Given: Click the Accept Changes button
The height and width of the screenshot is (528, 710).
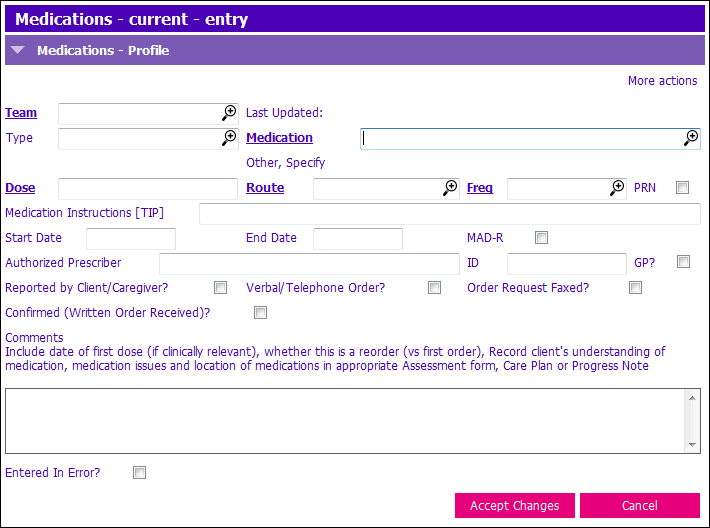Looking at the screenshot, I should point(514,505).
